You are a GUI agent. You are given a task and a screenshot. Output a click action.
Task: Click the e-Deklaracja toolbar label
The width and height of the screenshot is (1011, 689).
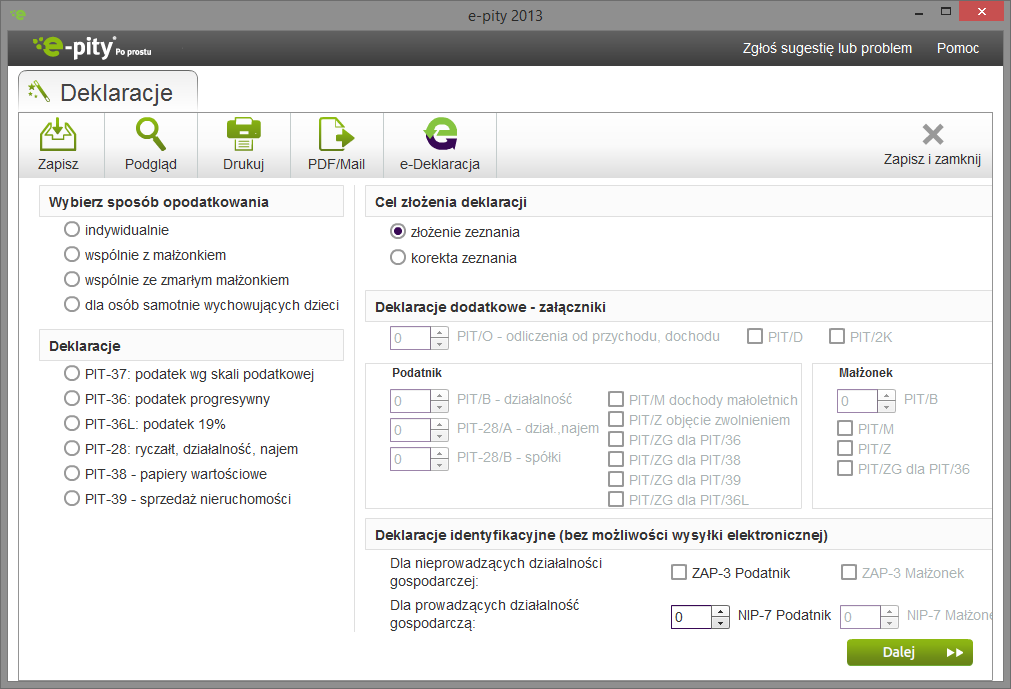click(440, 164)
